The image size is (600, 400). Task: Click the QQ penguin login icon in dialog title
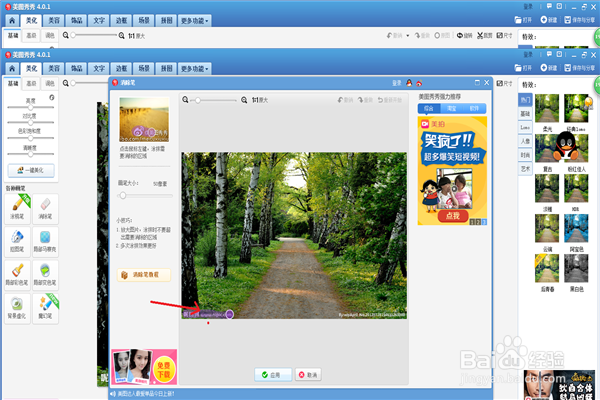409,83
